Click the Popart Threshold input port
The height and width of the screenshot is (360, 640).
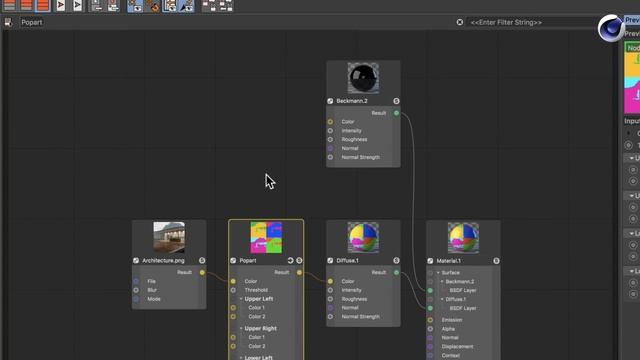[233, 290]
